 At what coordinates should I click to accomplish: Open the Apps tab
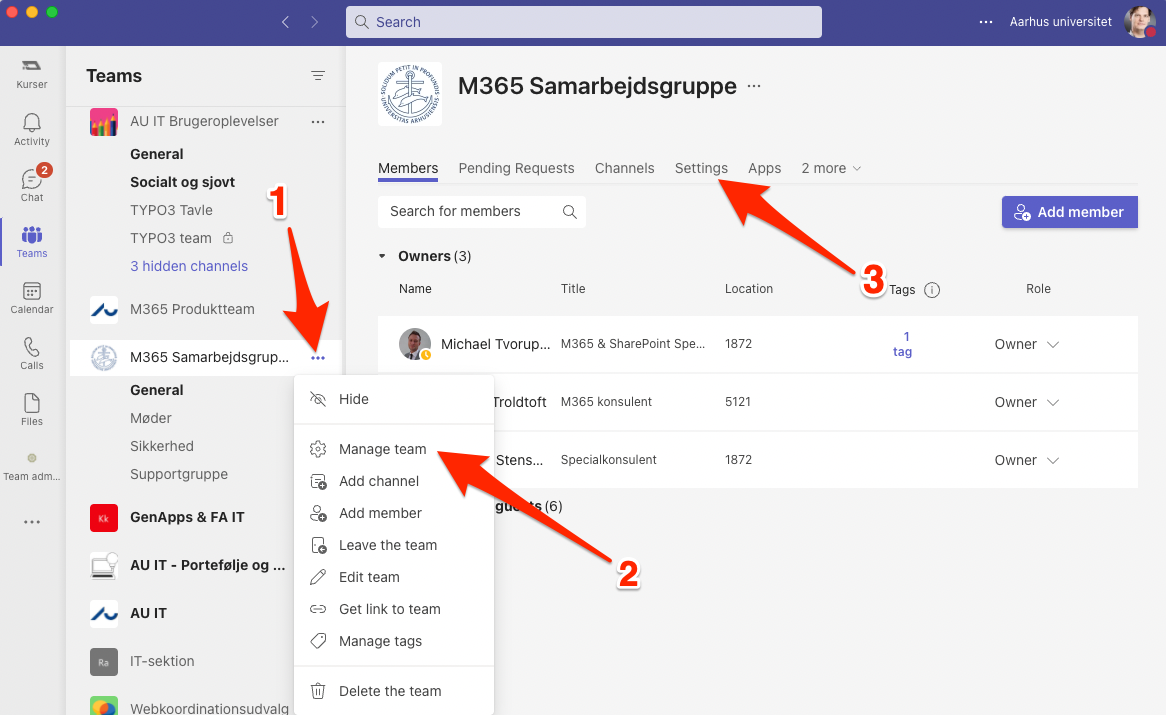click(x=764, y=169)
